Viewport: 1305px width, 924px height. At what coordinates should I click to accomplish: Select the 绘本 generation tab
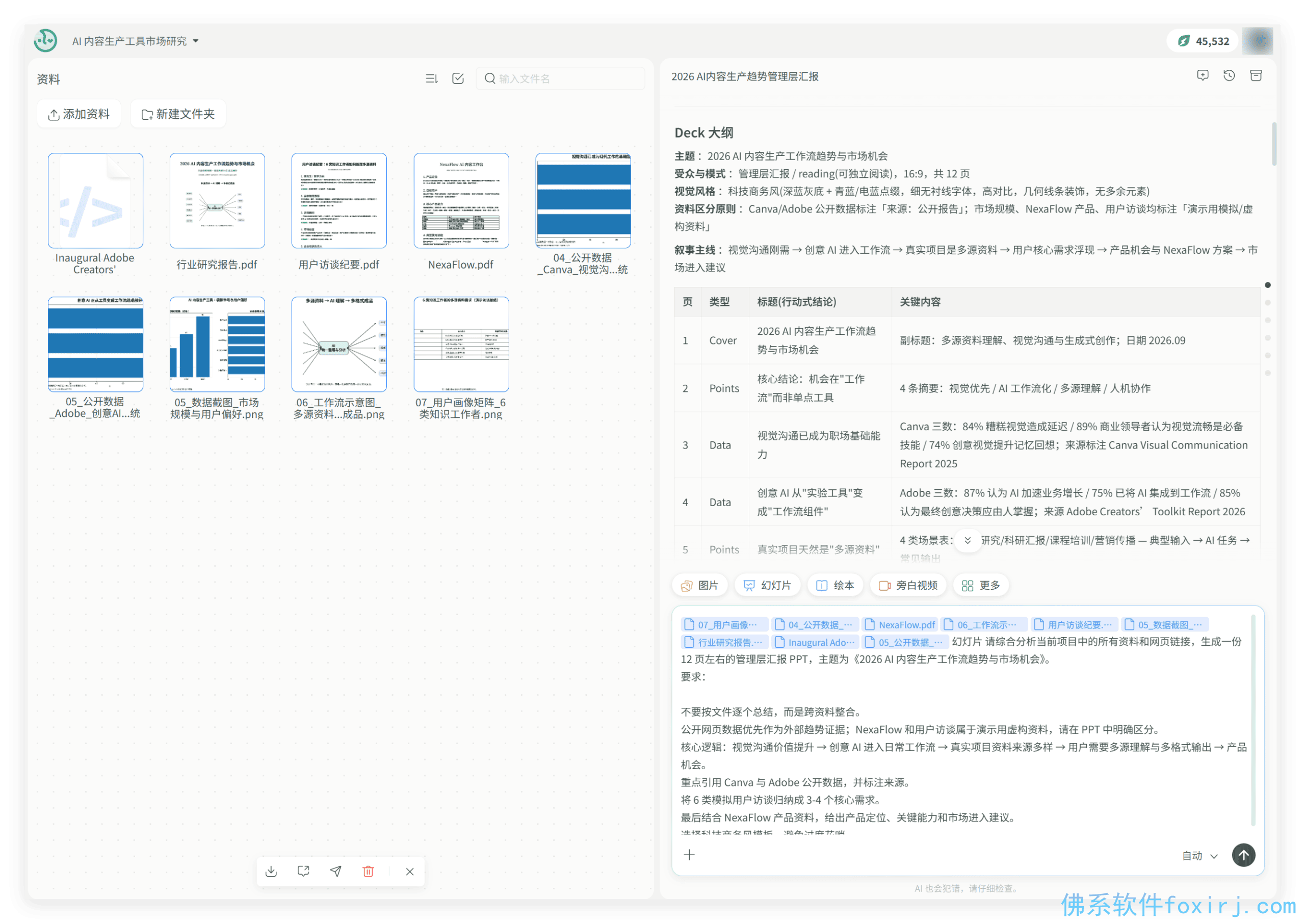(834, 585)
